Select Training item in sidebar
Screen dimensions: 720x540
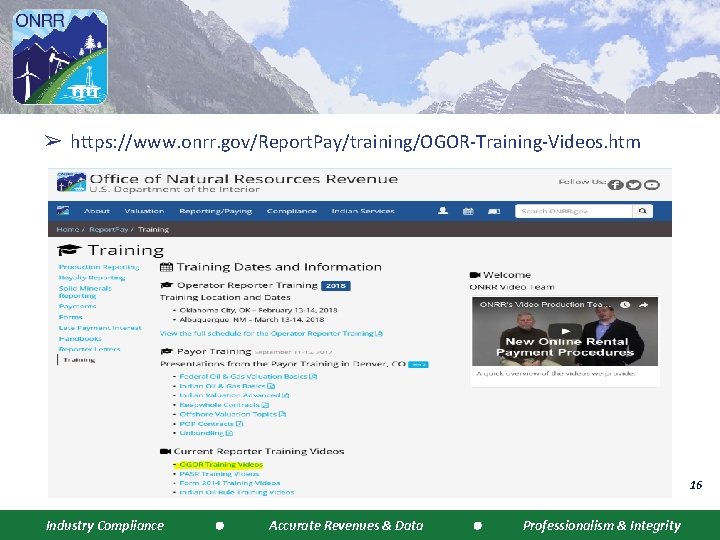coord(79,360)
